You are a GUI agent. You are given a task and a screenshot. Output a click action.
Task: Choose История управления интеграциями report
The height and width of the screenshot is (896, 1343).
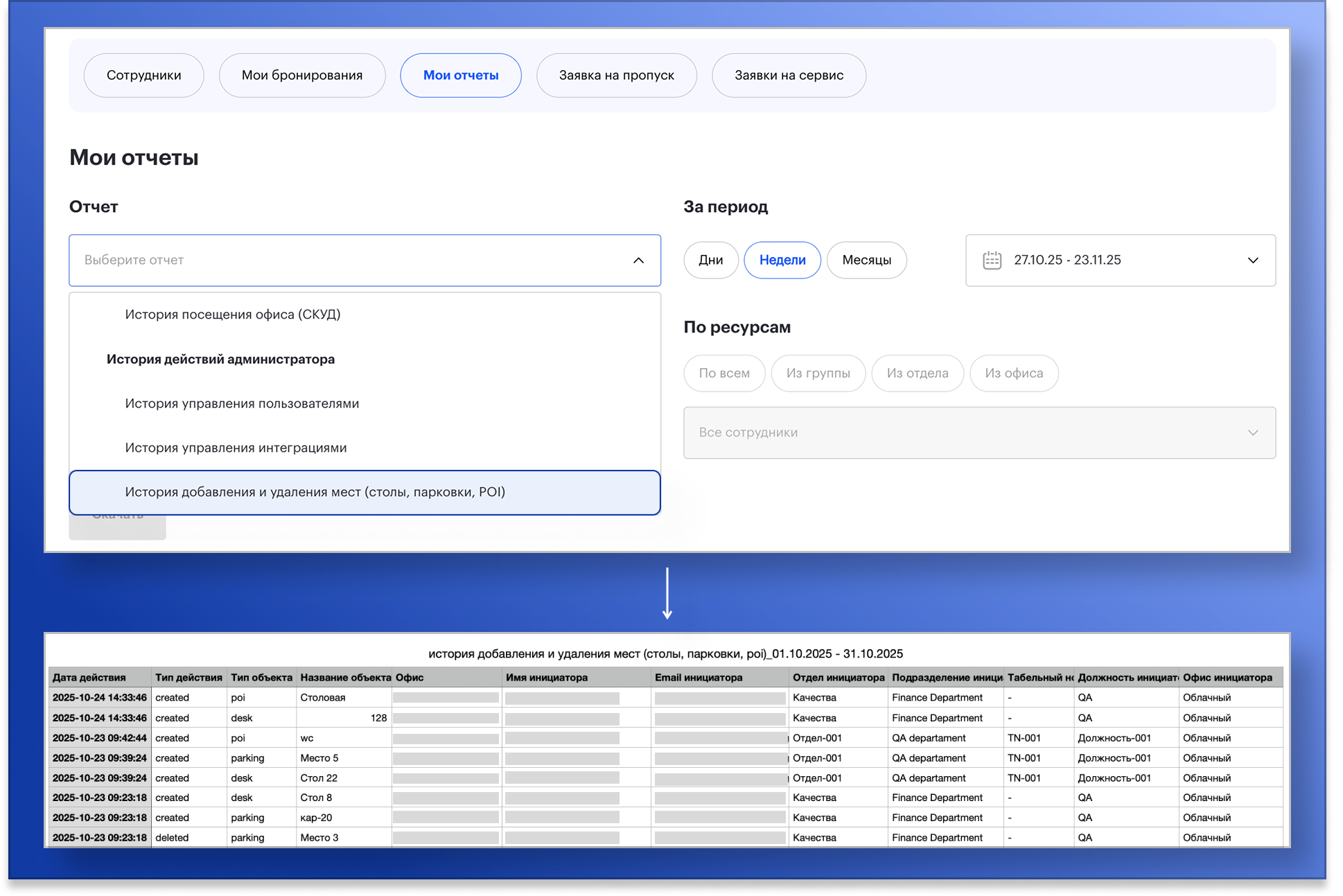coord(236,448)
